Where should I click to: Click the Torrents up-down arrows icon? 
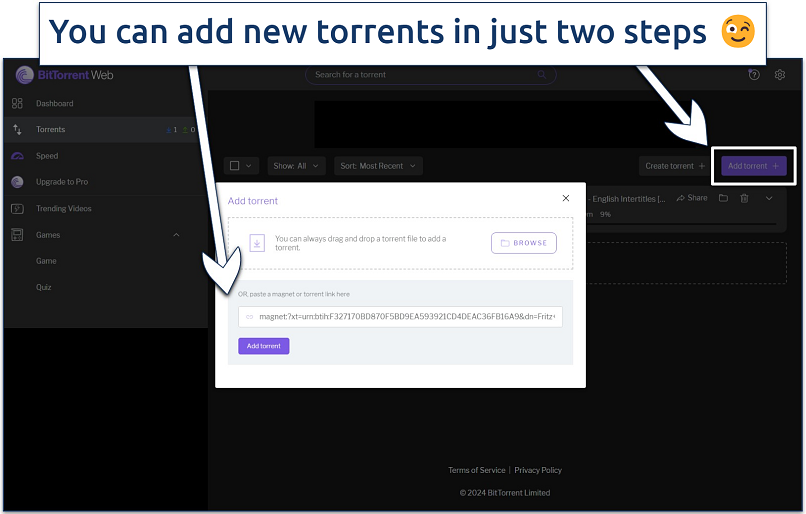coord(17,130)
